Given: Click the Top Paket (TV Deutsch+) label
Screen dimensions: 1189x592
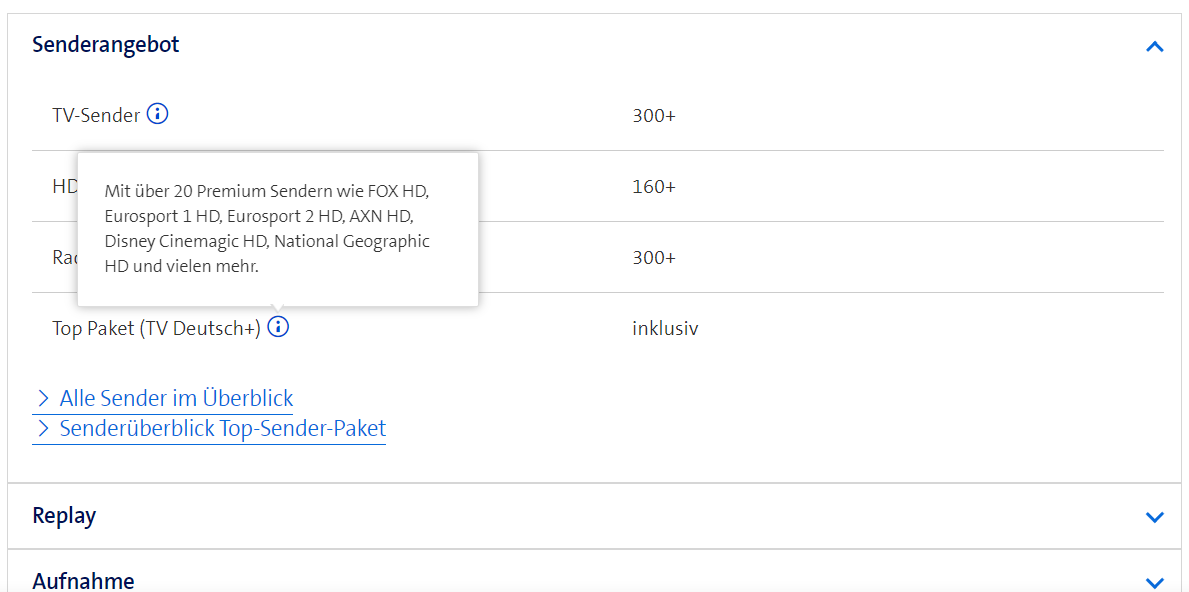Looking at the screenshot, I should pos(156,328).
